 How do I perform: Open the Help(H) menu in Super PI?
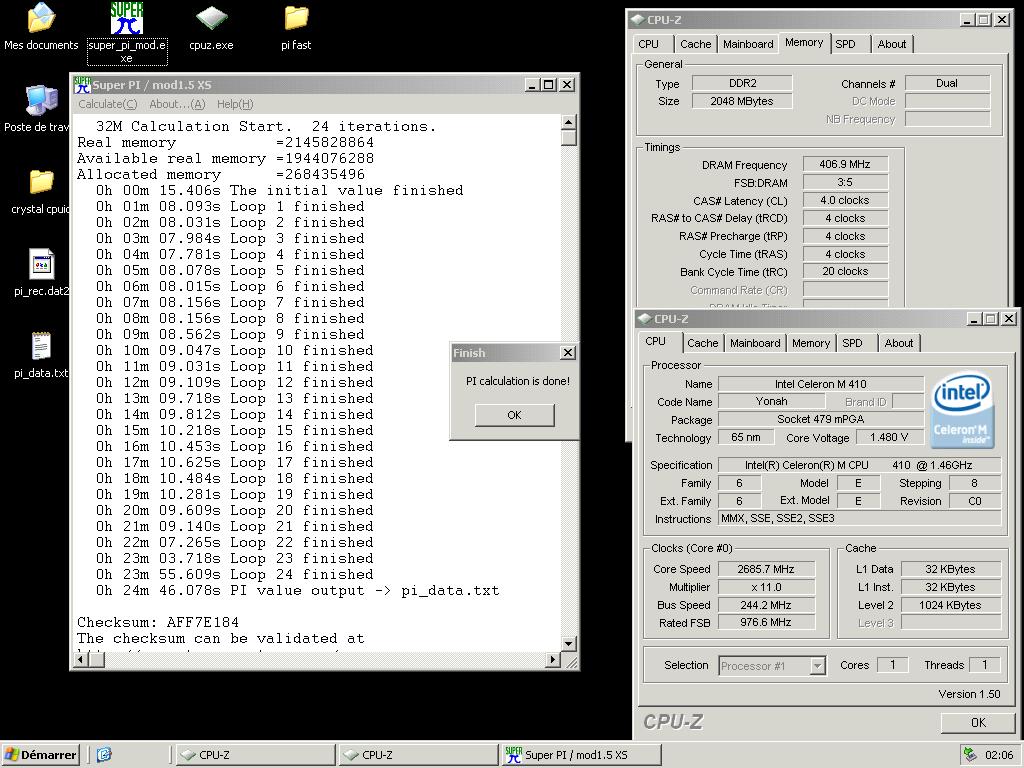[234, 104]
